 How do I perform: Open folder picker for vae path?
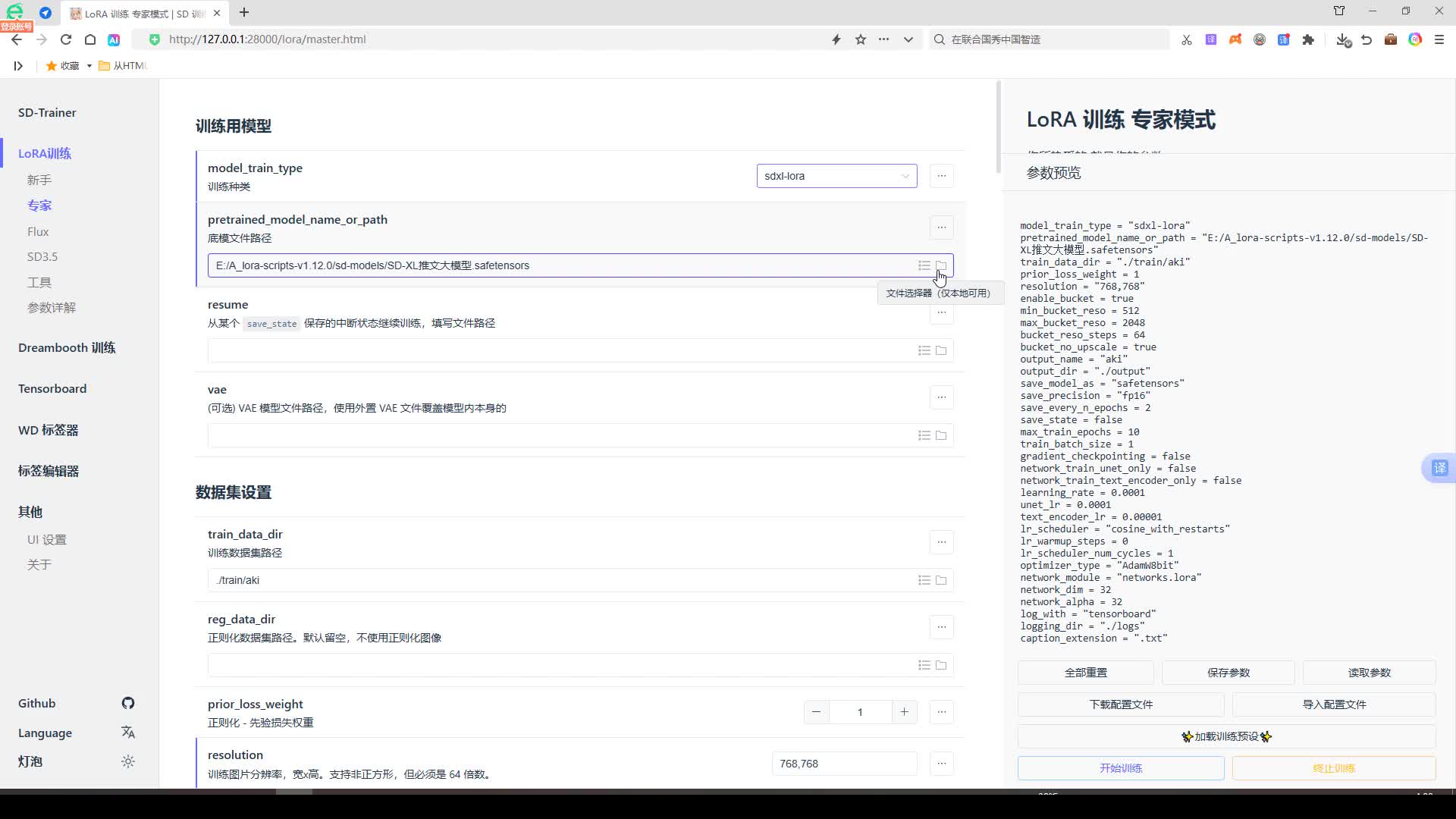[941, 435]
